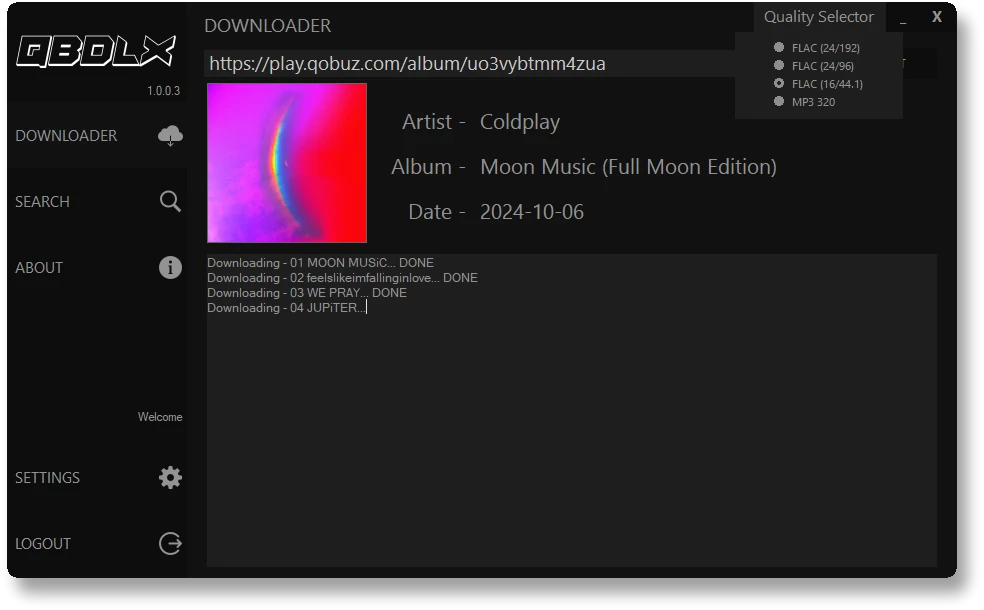Click the log line 04 JUPiTER

(x=286, y=308)
